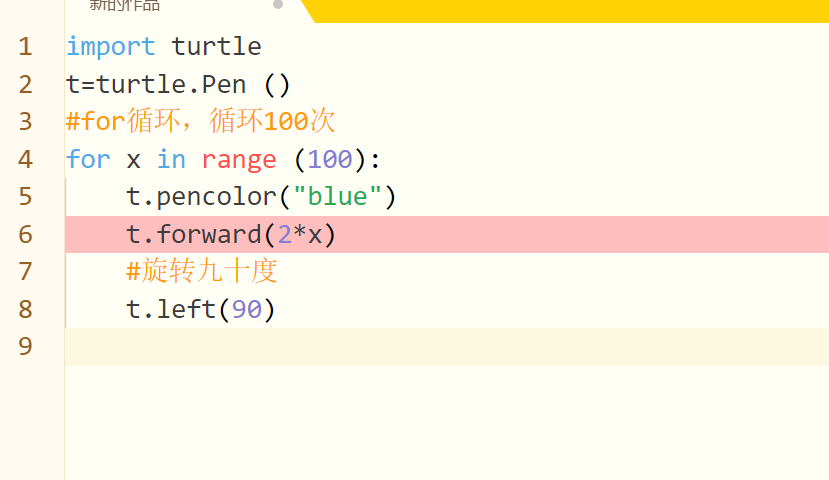Place cursor on the import keyword

pyautogui.click(x=110, y=47)
